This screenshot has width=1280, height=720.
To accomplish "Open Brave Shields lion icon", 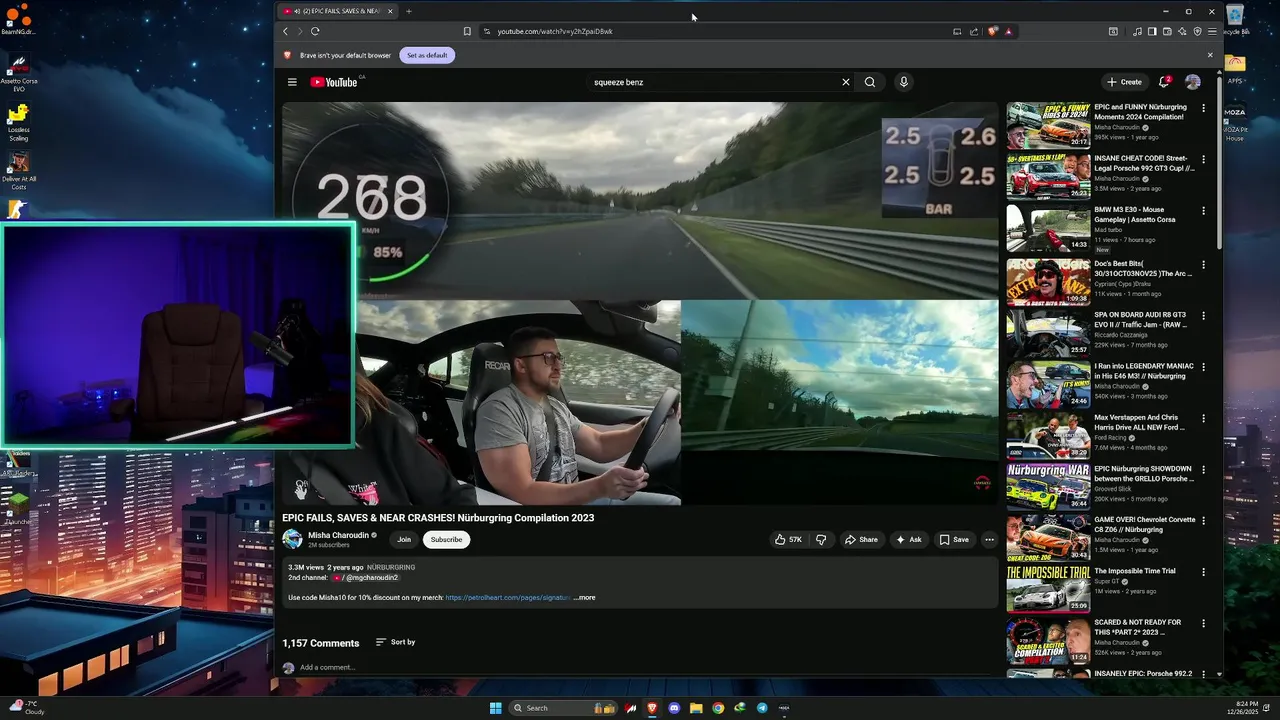I will coord(992,31).
